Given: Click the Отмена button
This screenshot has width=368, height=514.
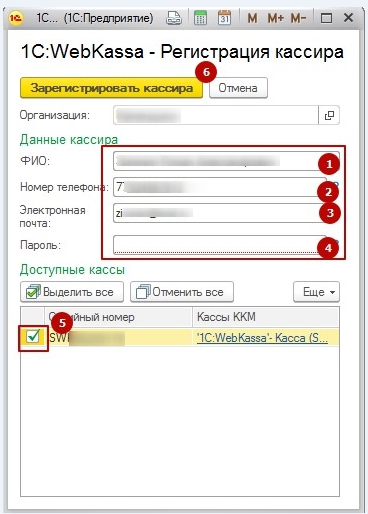Looking at the screenshot, I should (238, 88).
